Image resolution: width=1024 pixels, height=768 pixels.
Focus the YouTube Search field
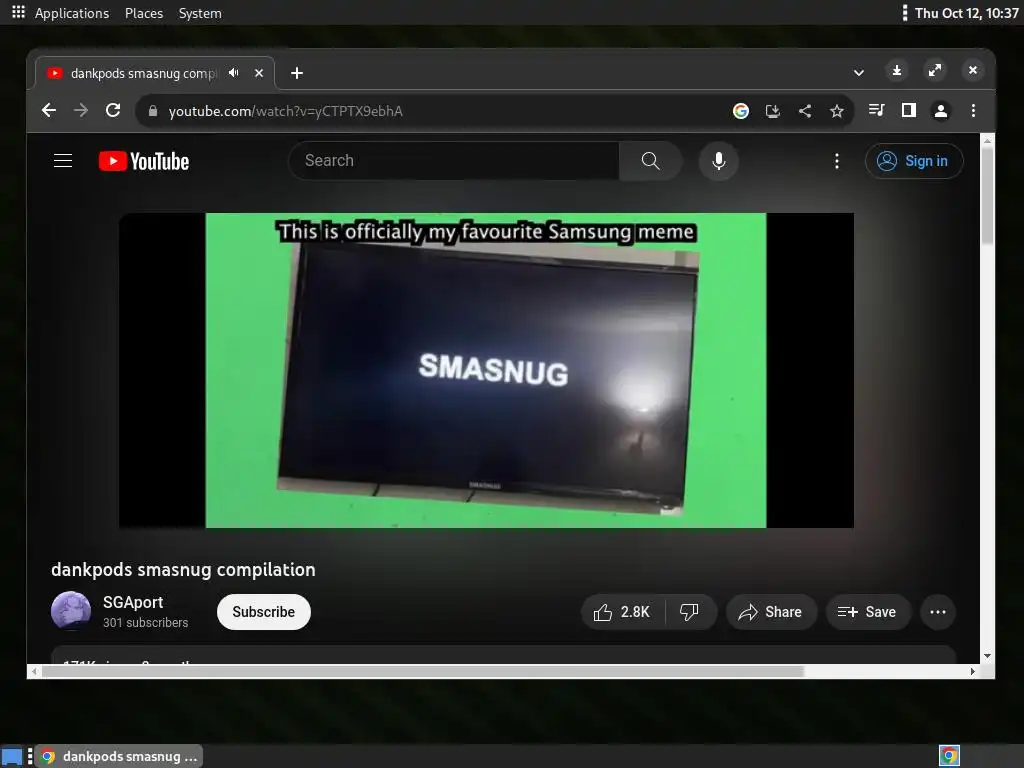(x=453, y=161)
